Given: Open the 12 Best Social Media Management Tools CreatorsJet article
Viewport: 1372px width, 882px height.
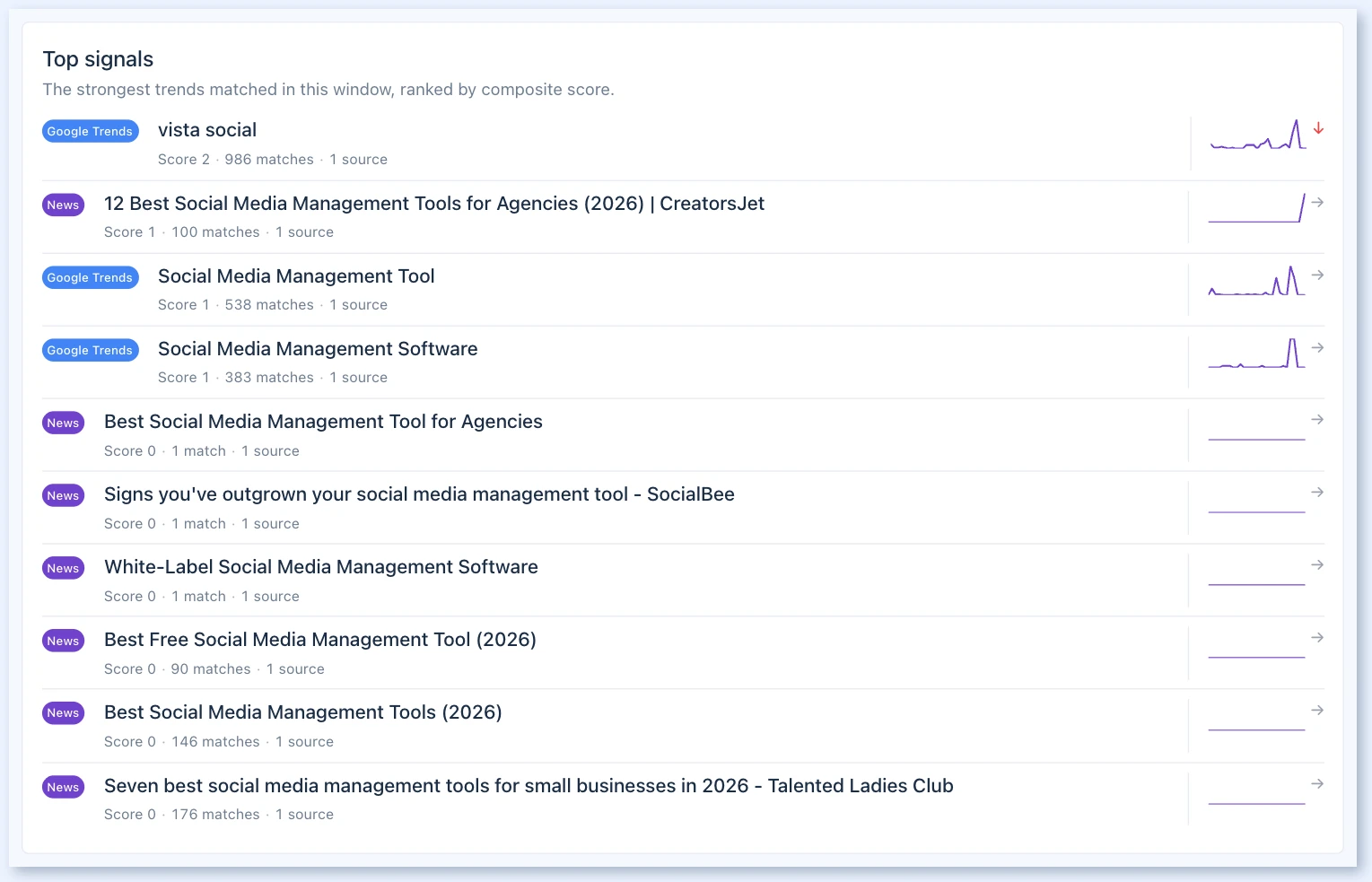Looking at the screenshot, I should tap(434, 204).
